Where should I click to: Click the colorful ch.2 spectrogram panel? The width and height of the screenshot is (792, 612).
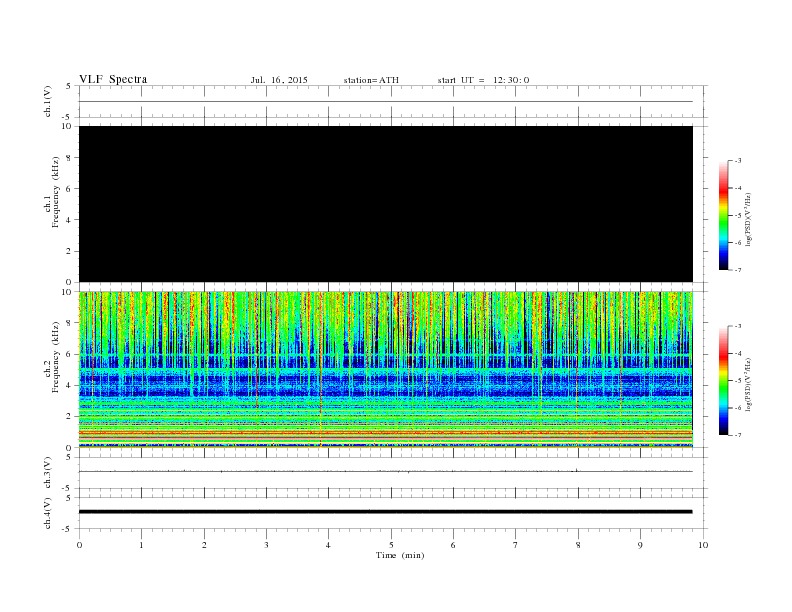click(386, 370)
